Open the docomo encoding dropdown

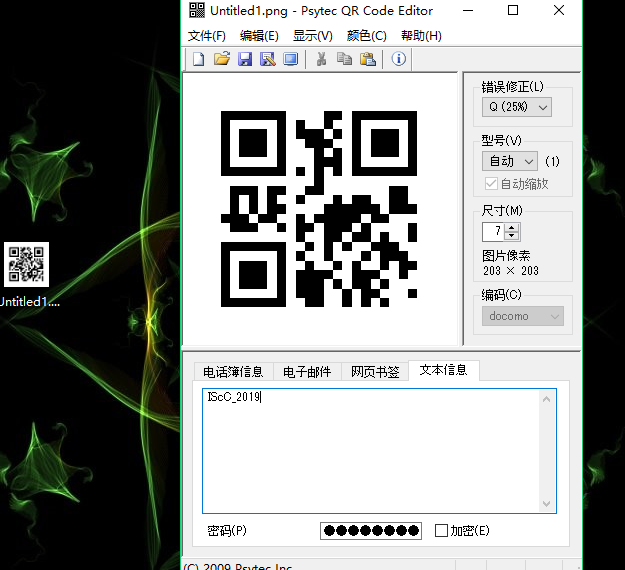click(523, 316)
